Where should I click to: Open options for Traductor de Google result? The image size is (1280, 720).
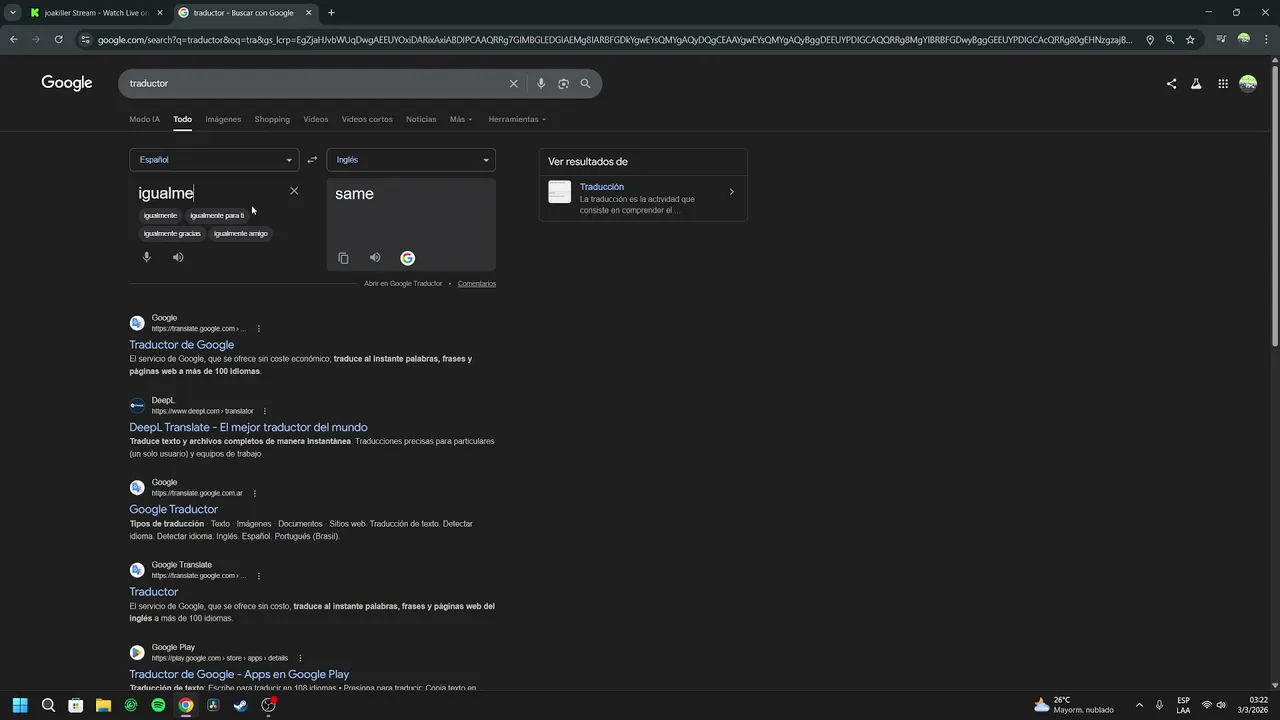(x=259, y=329)
